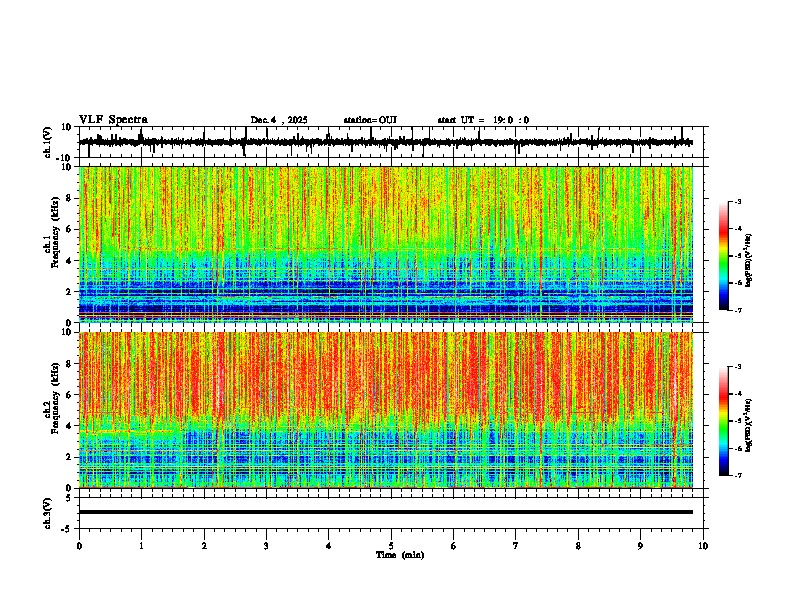Click the "start UT = 19:0 :0" text

[483, 120]
